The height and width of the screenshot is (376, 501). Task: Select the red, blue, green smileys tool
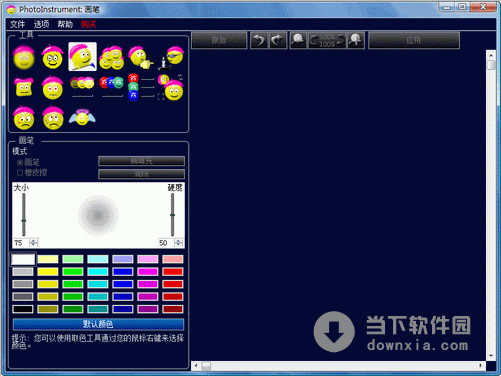[x=112, y=87]
